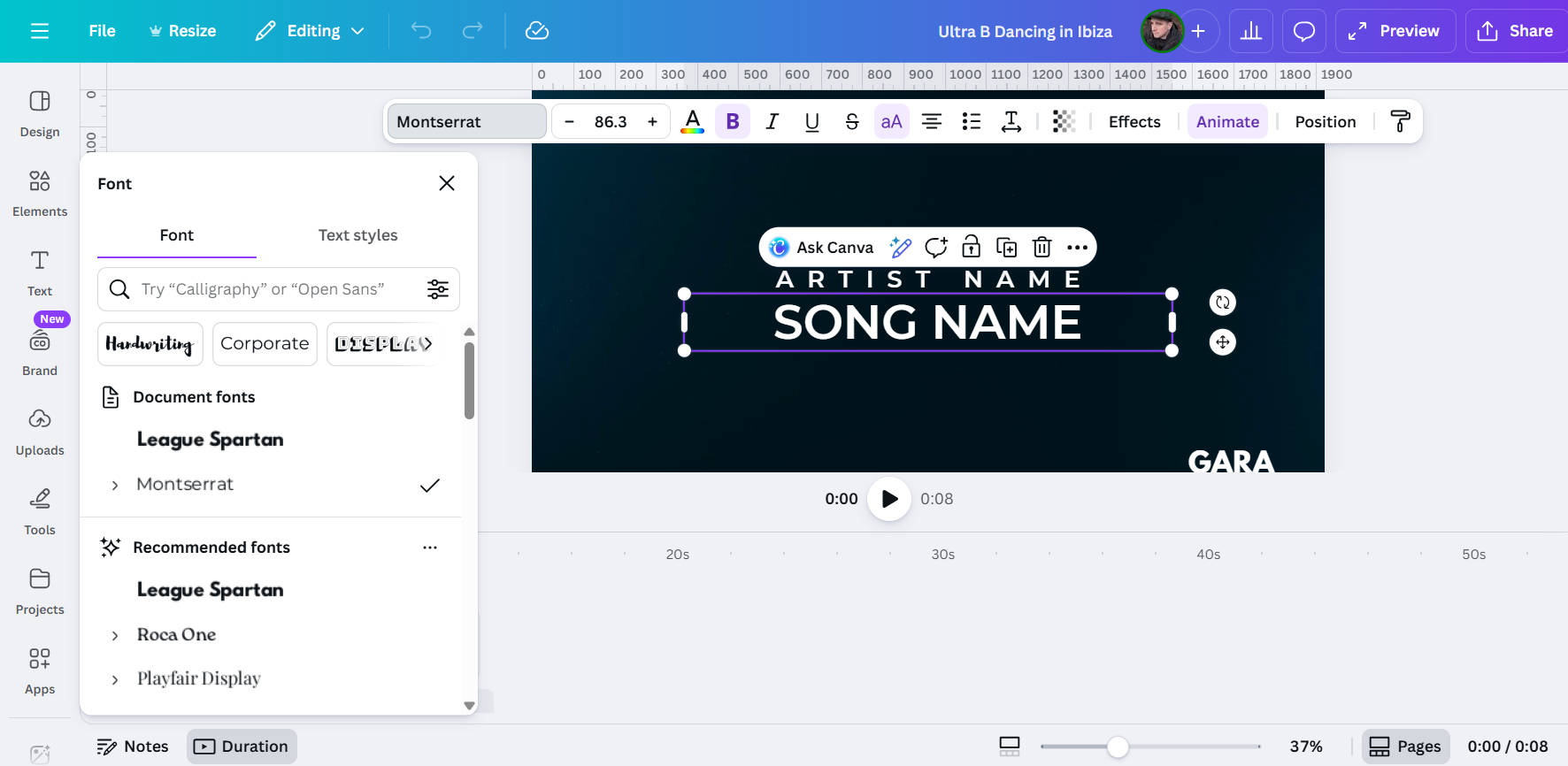Viewport: 1568px width, 766px height.
Task: Open Recommended fonts more options
Action: [x=430, y=548]
